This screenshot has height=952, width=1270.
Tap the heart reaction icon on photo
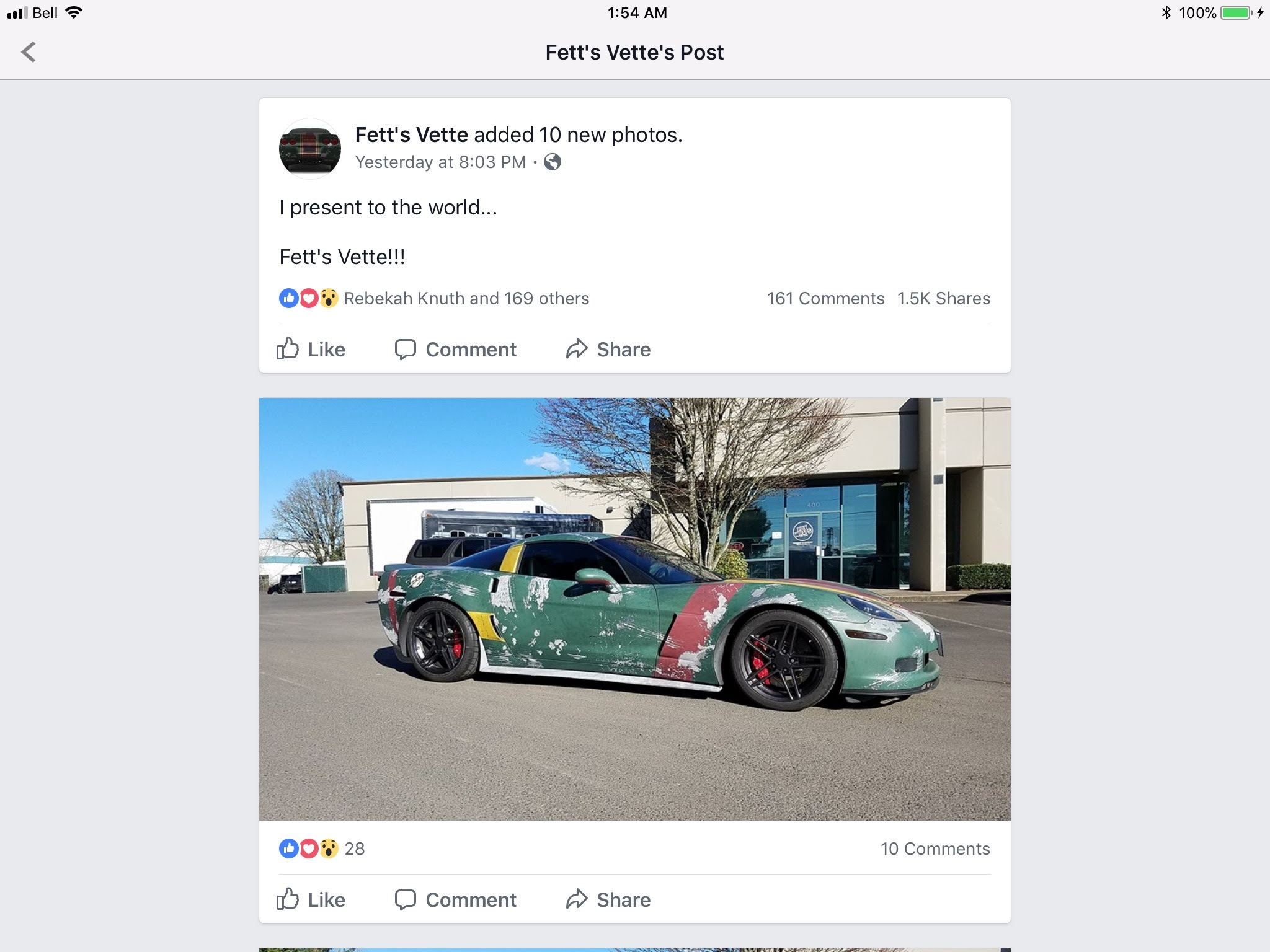tap(309, 848)
